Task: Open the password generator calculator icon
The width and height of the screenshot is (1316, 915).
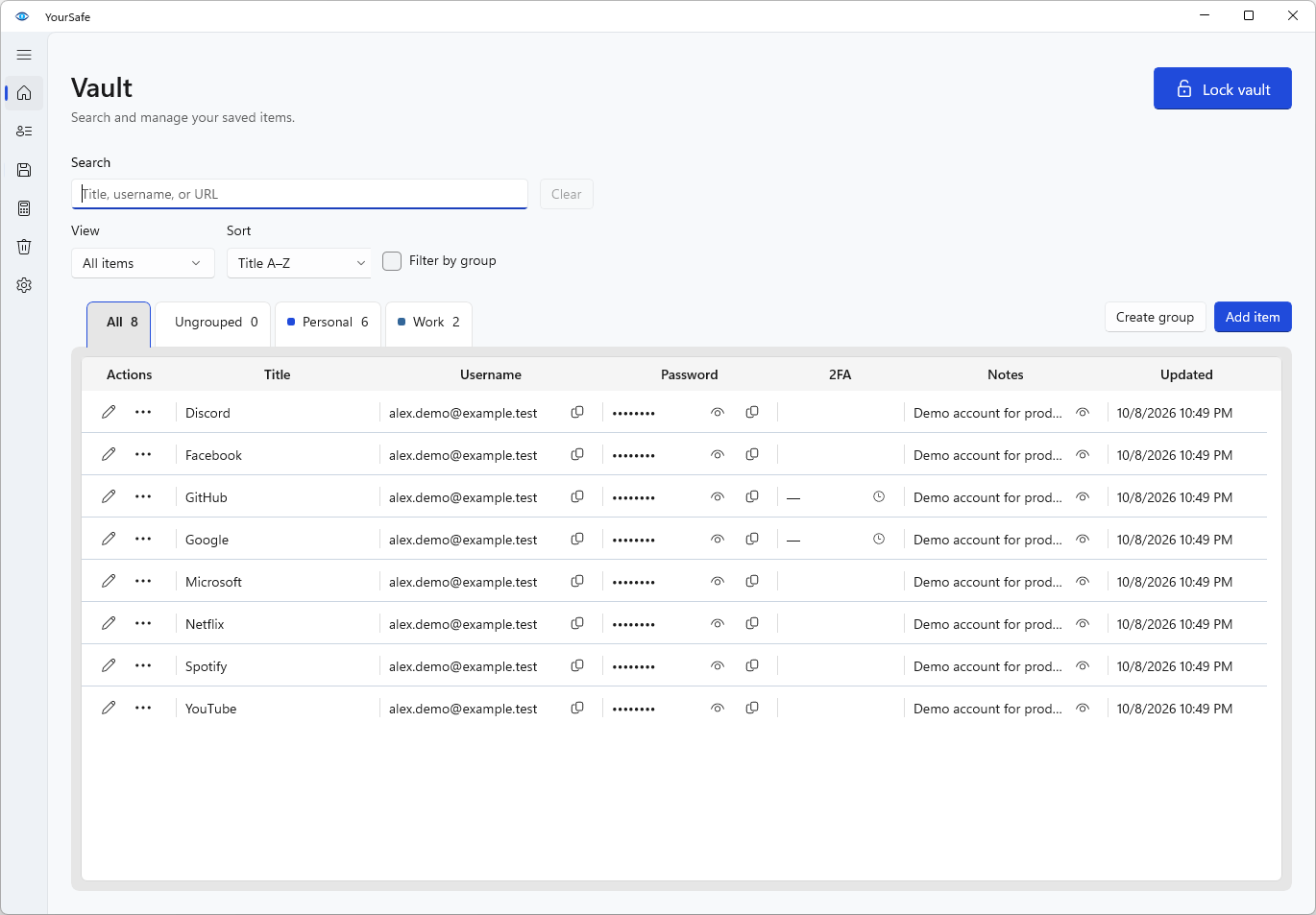Action: (24, 208)
